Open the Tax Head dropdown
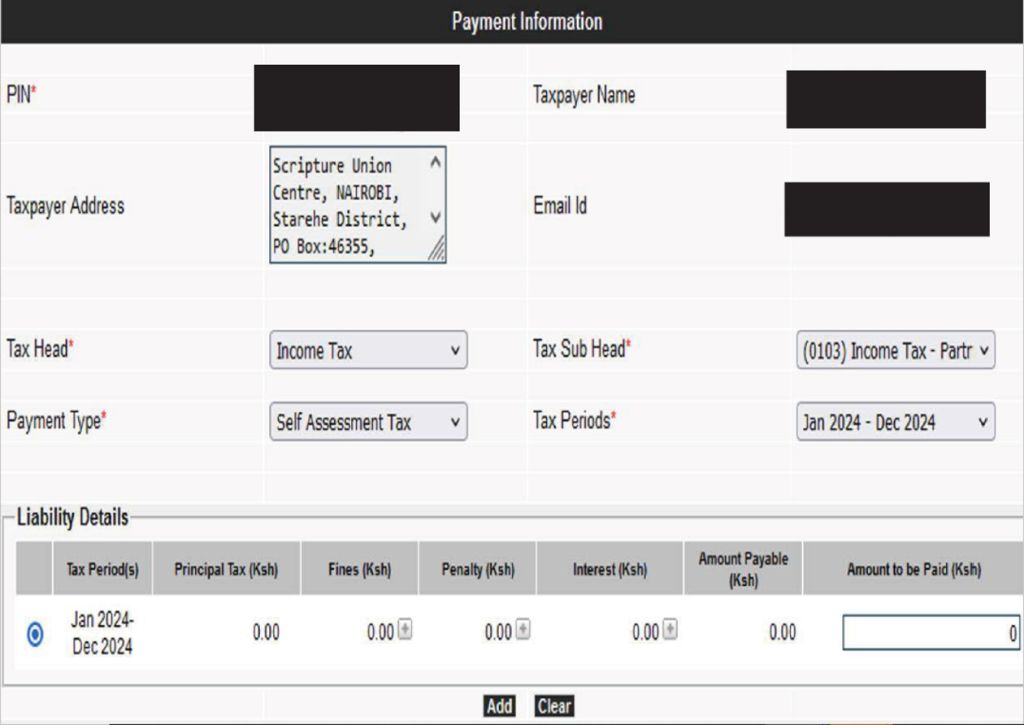 point(368,351)
